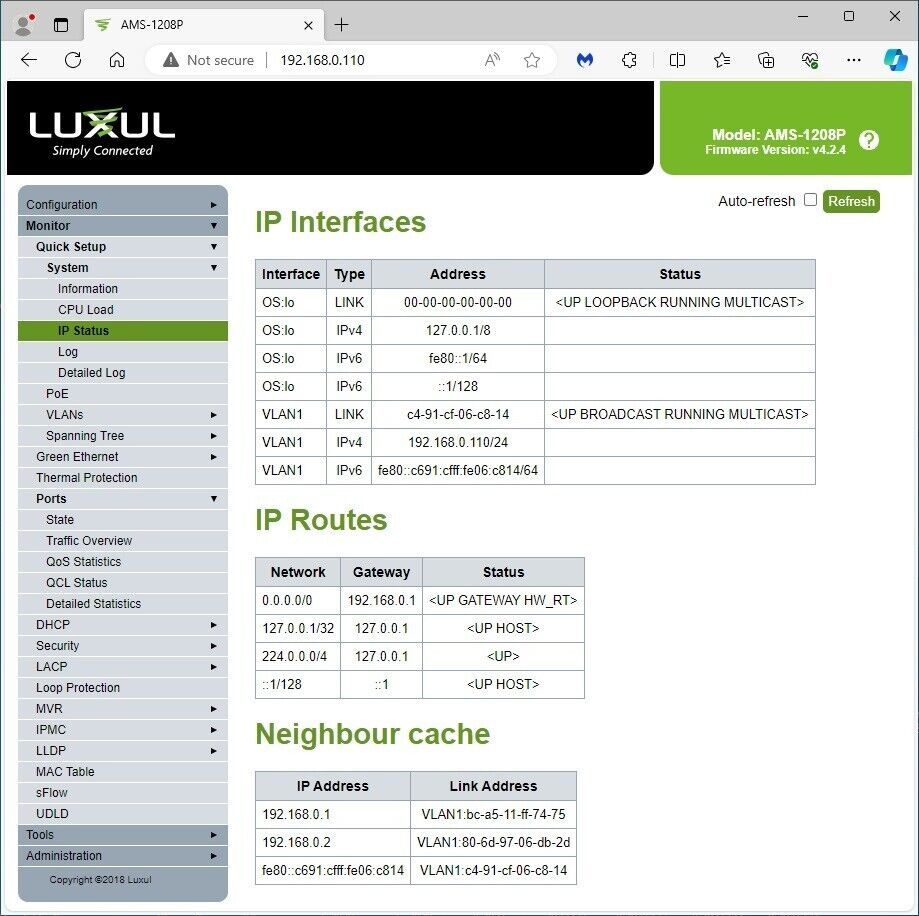Image resolution: width=919 pixels, height=916 pixels.
Task: Open Settings and more ellipsis menu
Action: pos(854,60)
